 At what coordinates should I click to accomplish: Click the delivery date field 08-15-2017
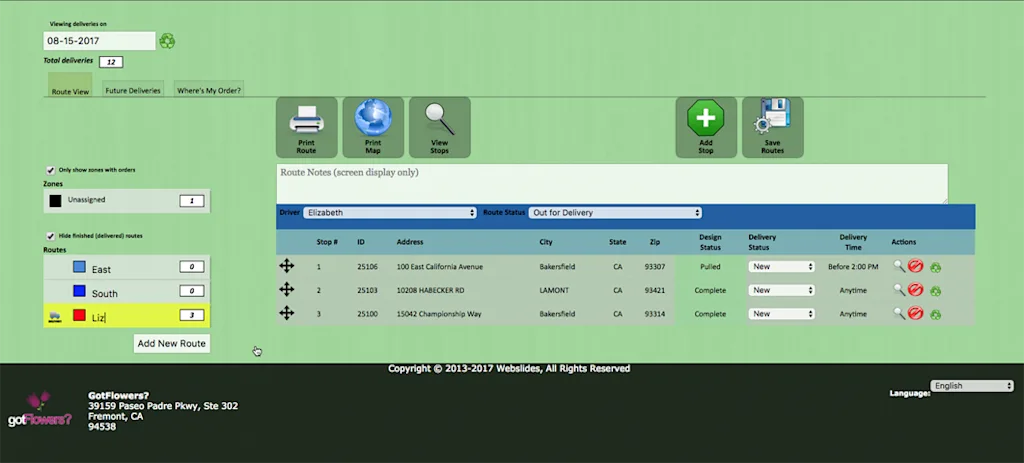tap(100, 40)
